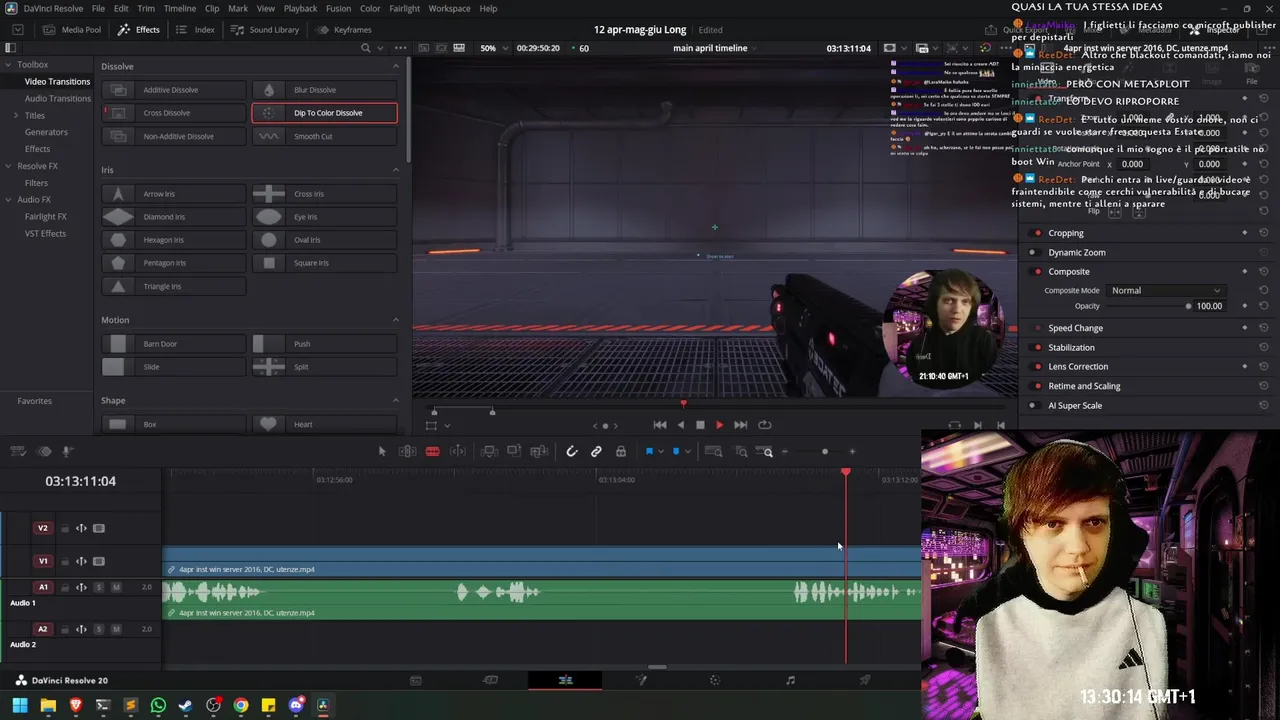This screenshot has width=1280, height=720.
Task: Reset the Dynamic Zoom settings
Action: 1264,253
